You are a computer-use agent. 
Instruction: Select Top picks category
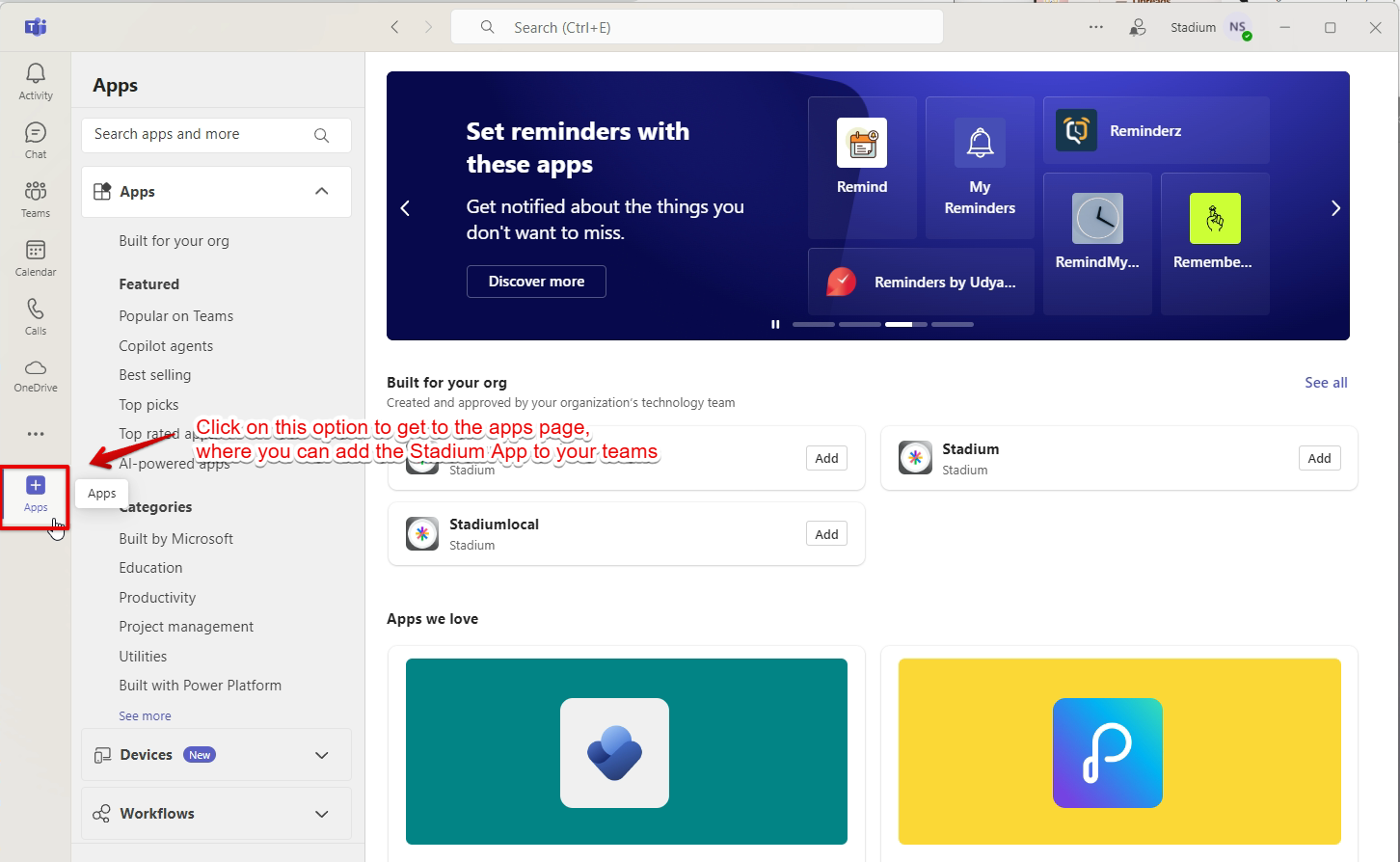148,405
